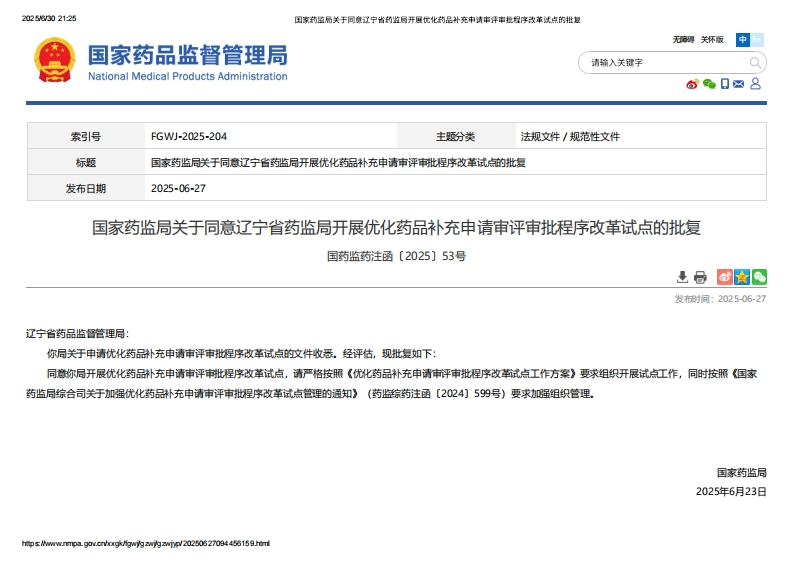The image size is (793, 561).
Task: Switch to 关怀版 care version
Action: click(712, 40)
